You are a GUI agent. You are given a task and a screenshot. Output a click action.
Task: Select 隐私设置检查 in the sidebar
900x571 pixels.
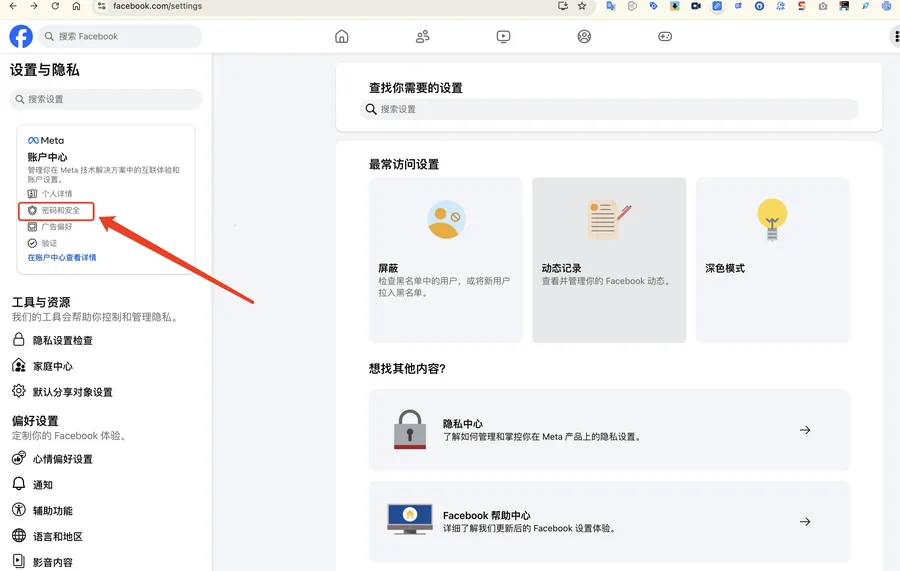[x=63, y=340]
